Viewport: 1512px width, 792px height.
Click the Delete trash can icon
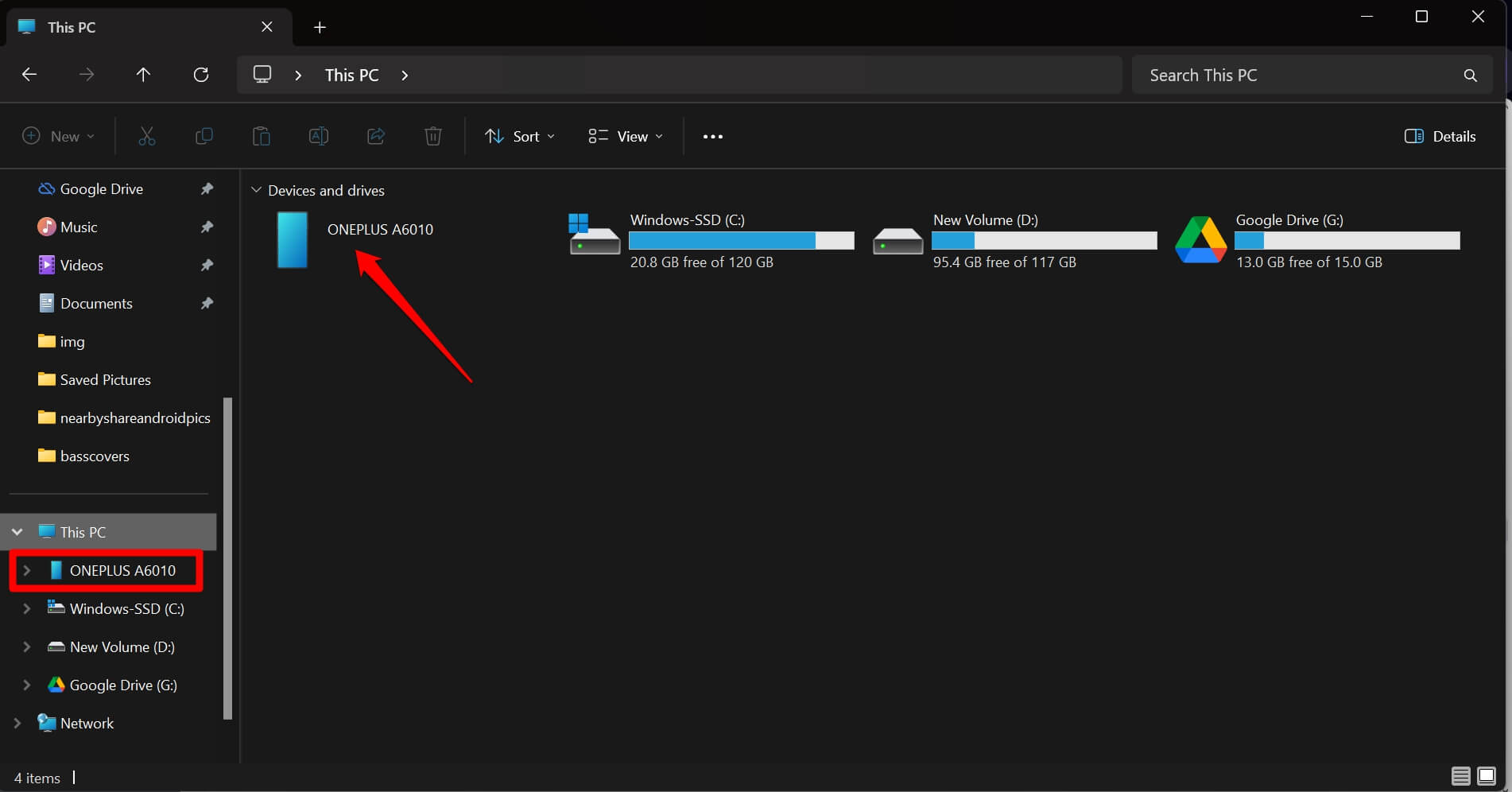(432, 136)
